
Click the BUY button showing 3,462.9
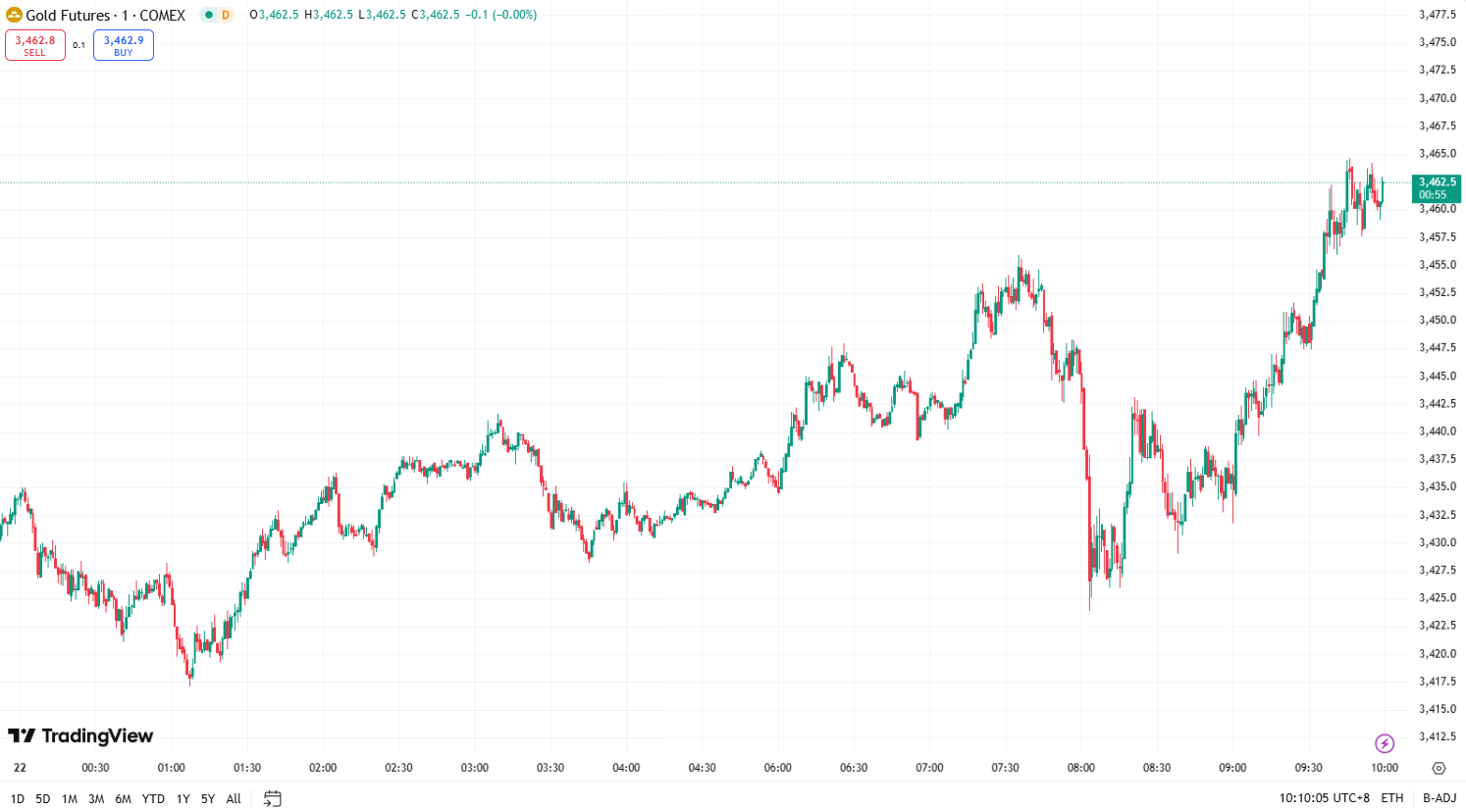coord(123,44)
